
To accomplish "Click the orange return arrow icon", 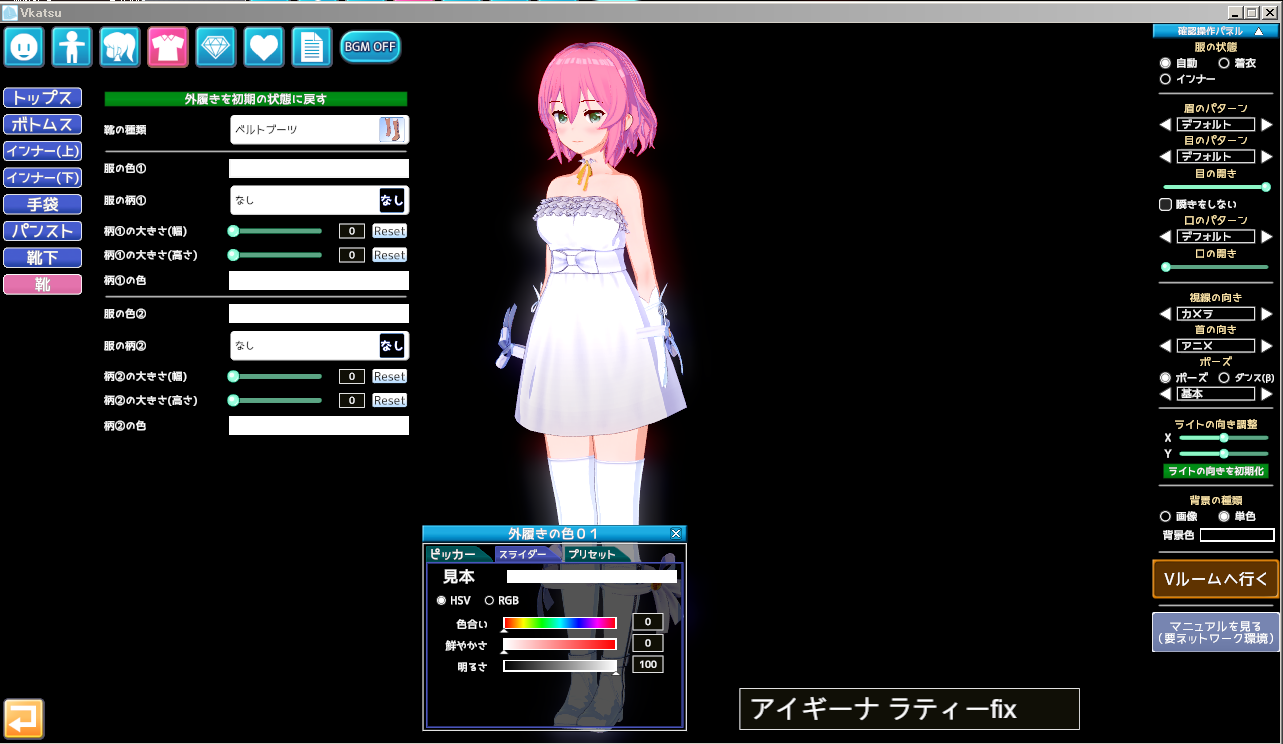I will click(24, 718).
